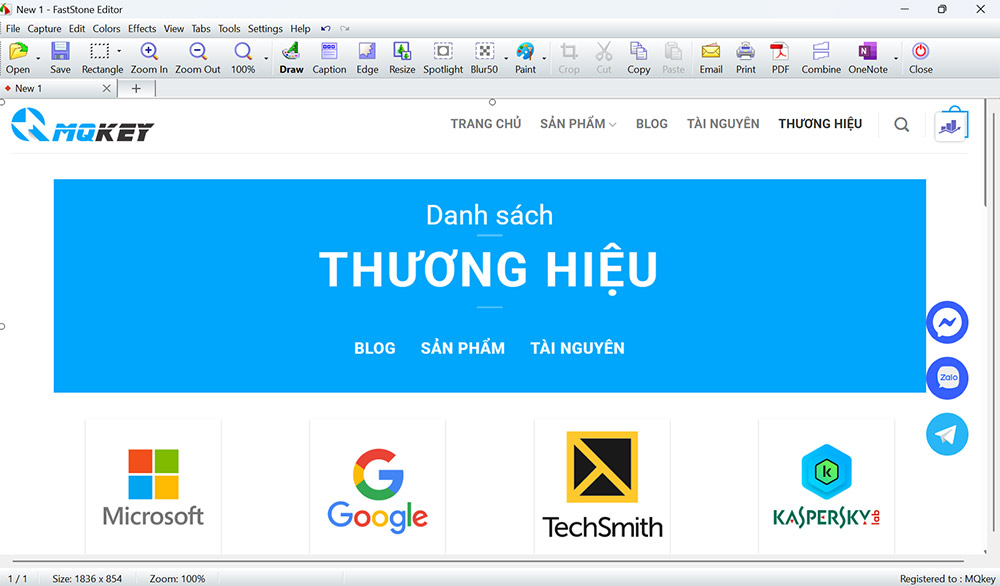Open the File menu

pyautogui.click(x=13, y=29)
